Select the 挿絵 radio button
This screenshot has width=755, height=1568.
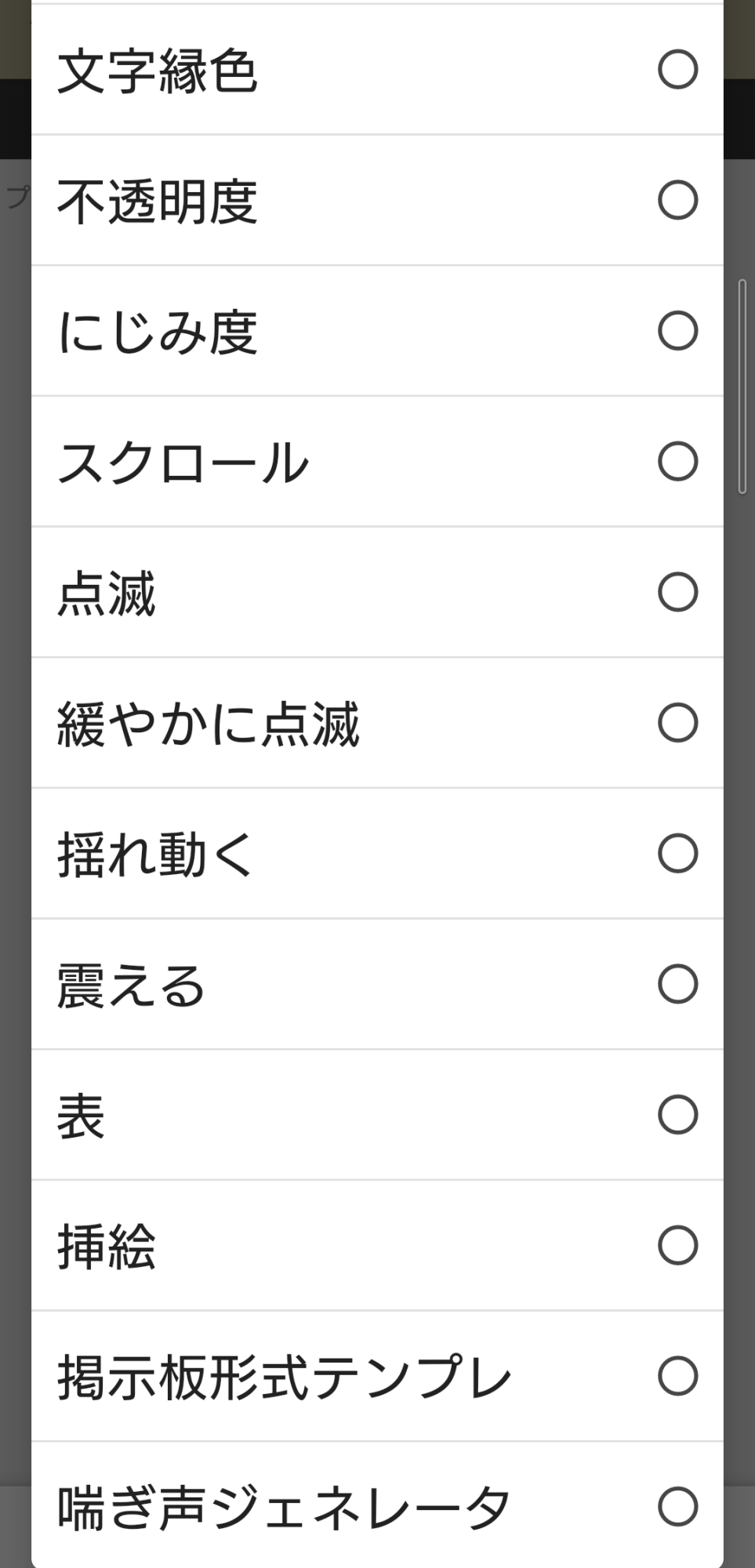tap(677, 1245)
